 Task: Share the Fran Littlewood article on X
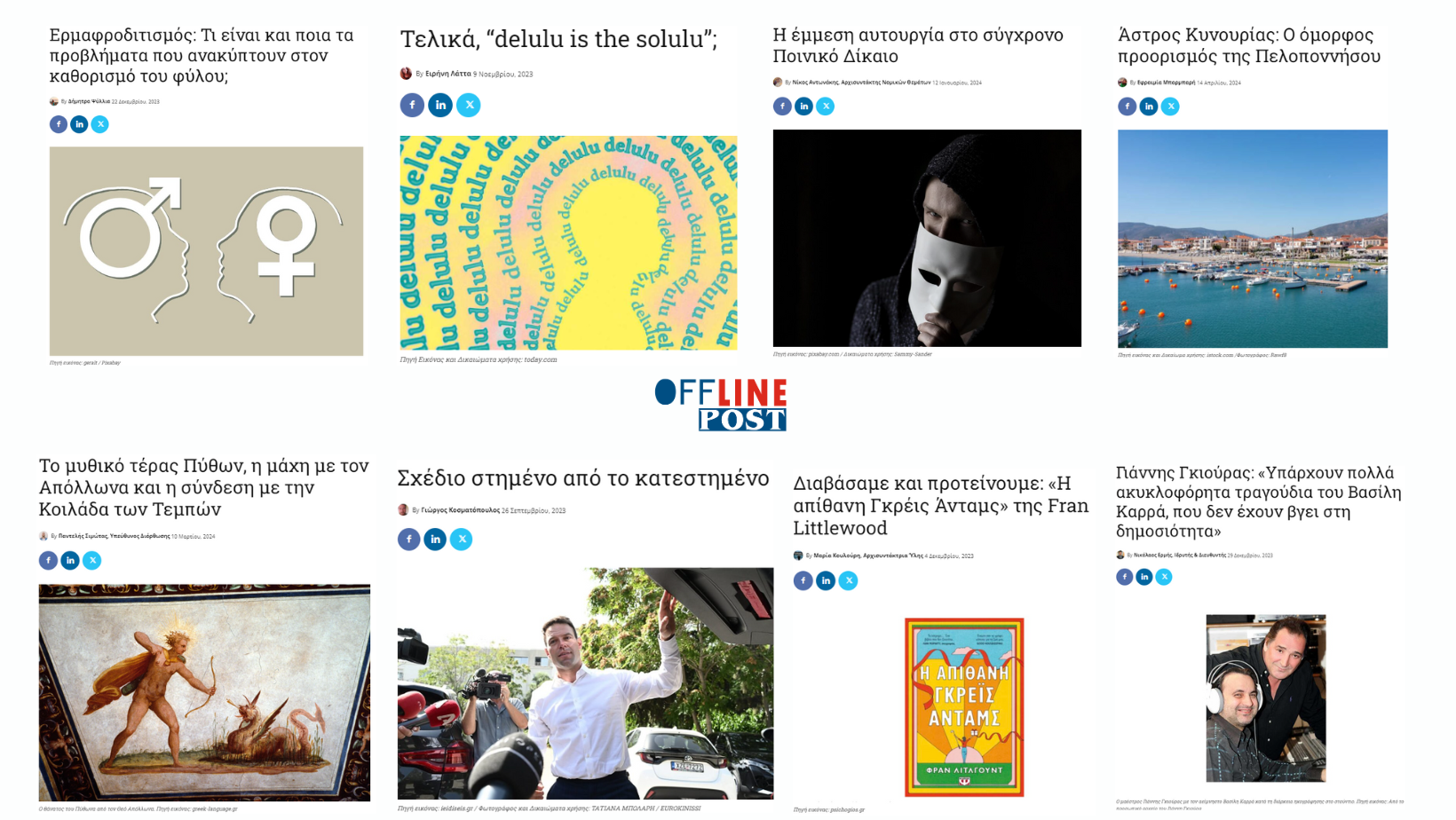click(x=849, y=580)
